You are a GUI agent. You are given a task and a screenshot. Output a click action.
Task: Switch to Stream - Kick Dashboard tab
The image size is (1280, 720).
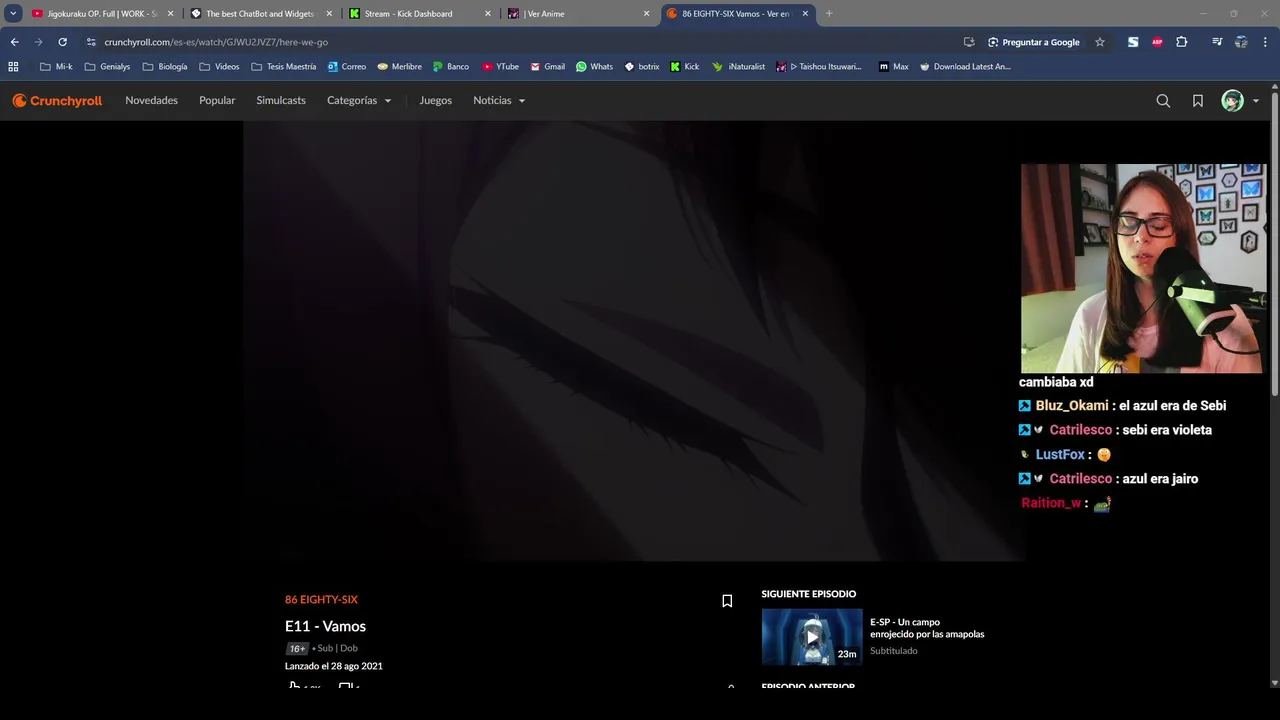[418, 14]
